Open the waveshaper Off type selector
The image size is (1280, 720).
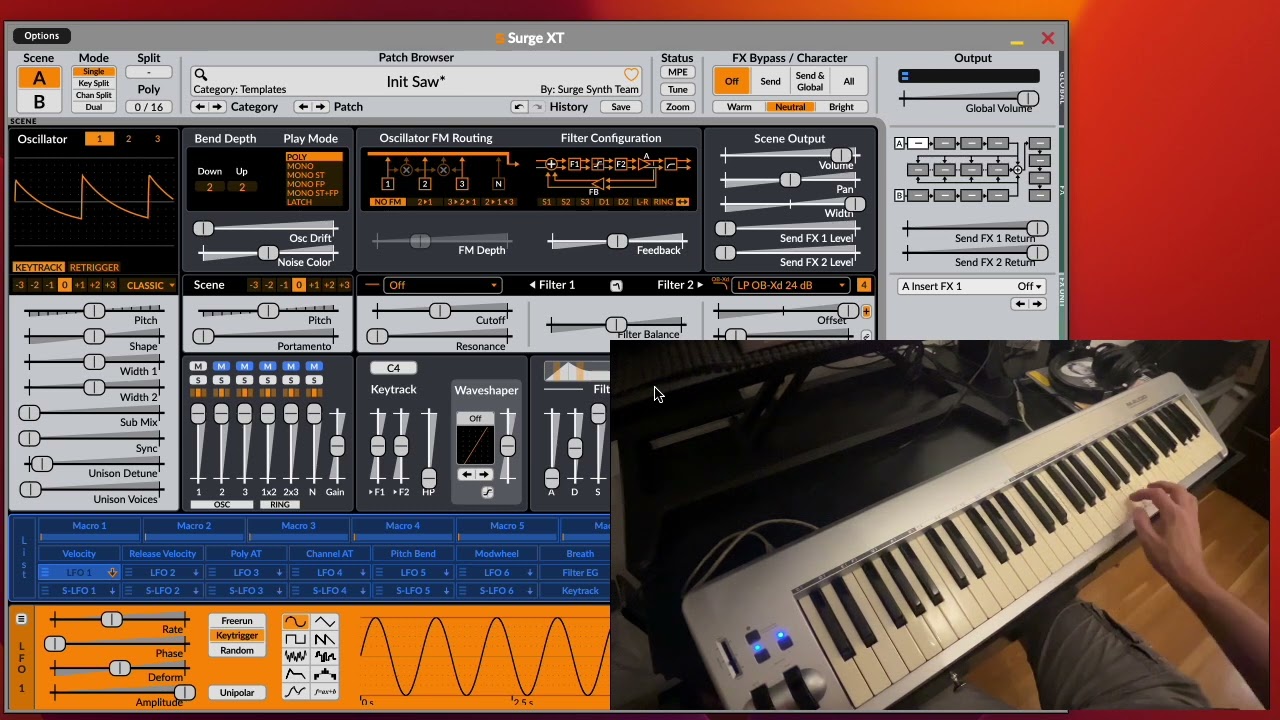475,419
